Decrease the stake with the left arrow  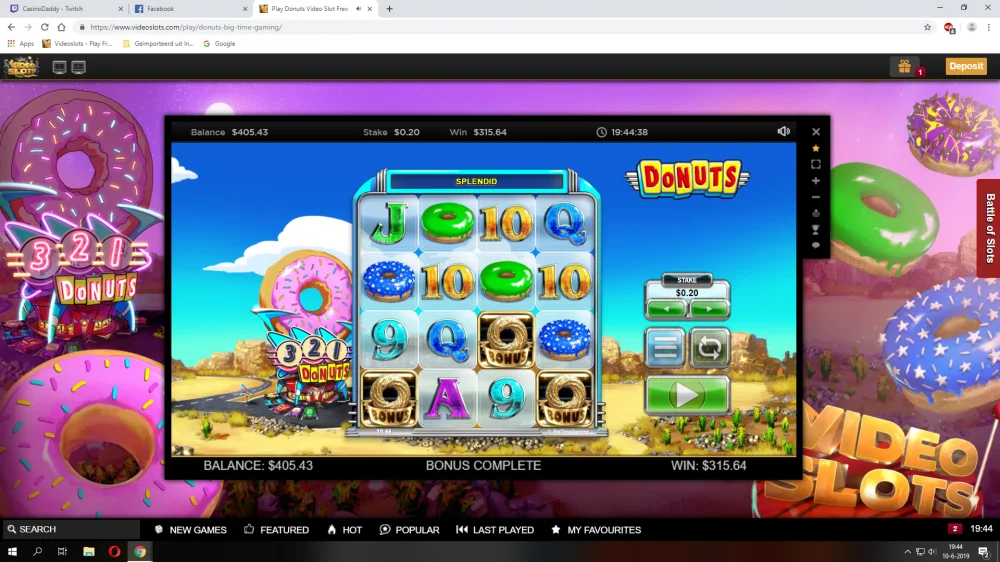point(666,309)
